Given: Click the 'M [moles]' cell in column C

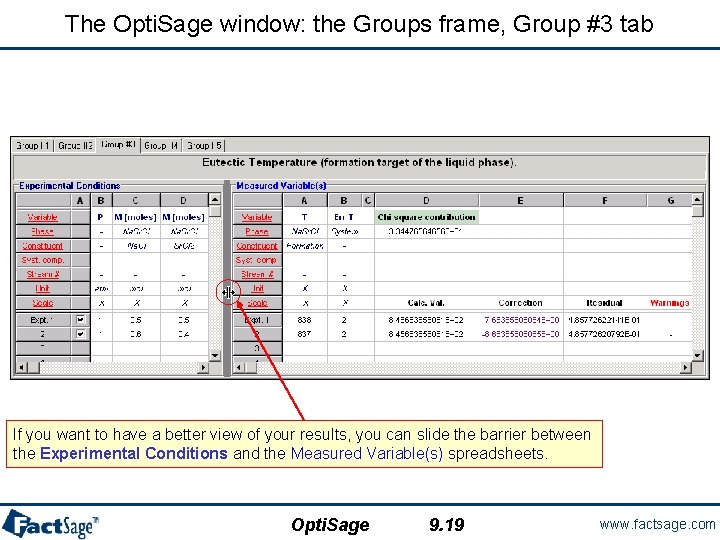Looking at the screenshot, I should [x=136, y=217].
